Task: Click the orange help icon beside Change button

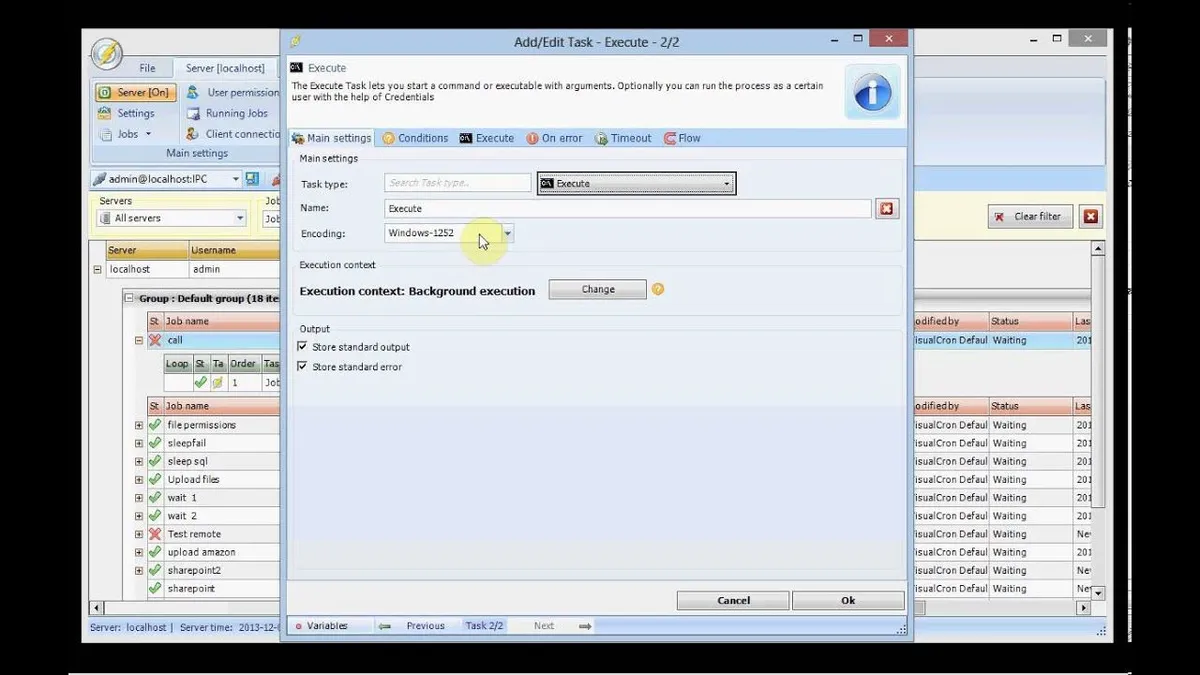Action: (658, 289)
